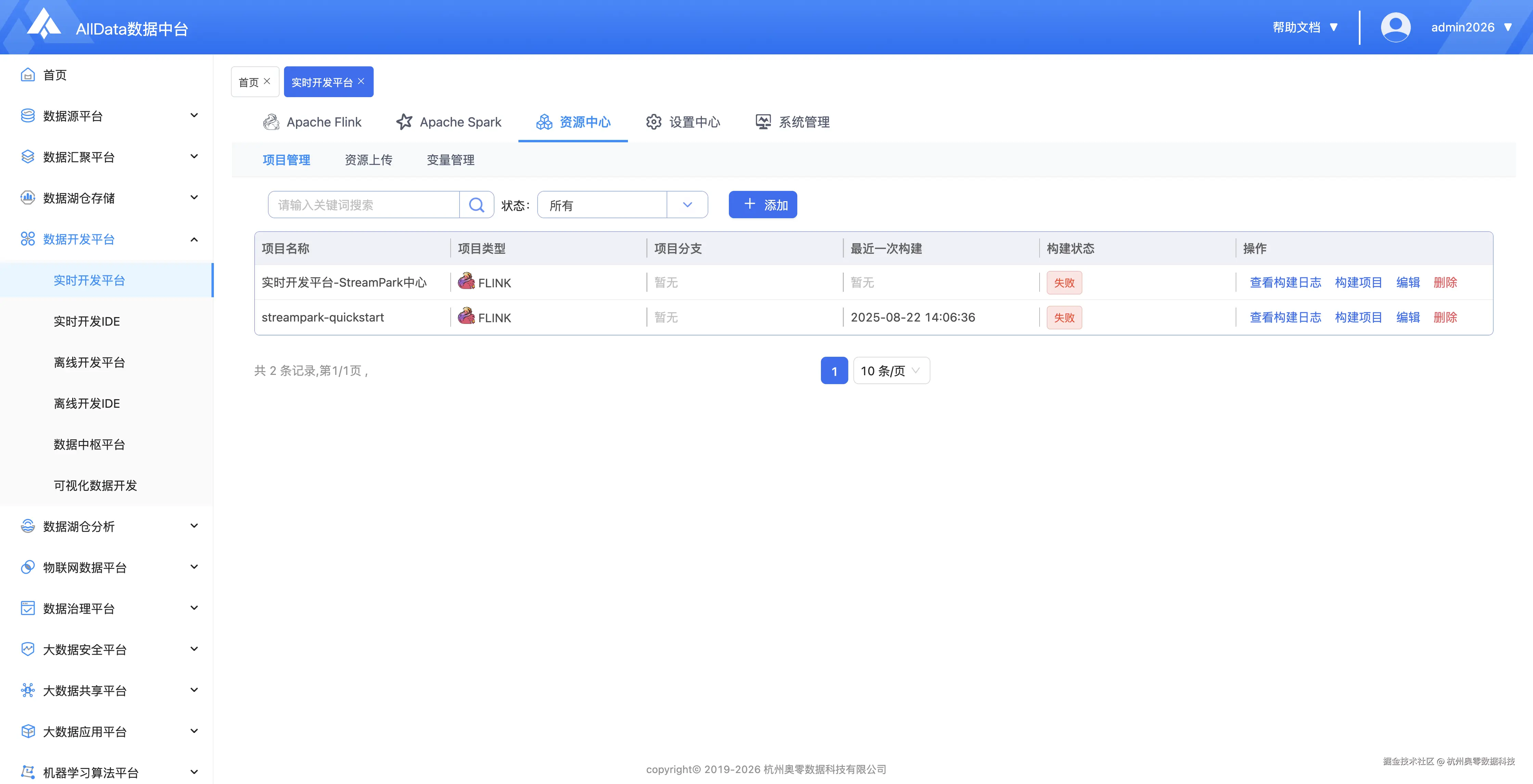Expand the 数据汇聚平台 menu chevron
Viewport: 1533px width, 784px height.
point(194,156)
